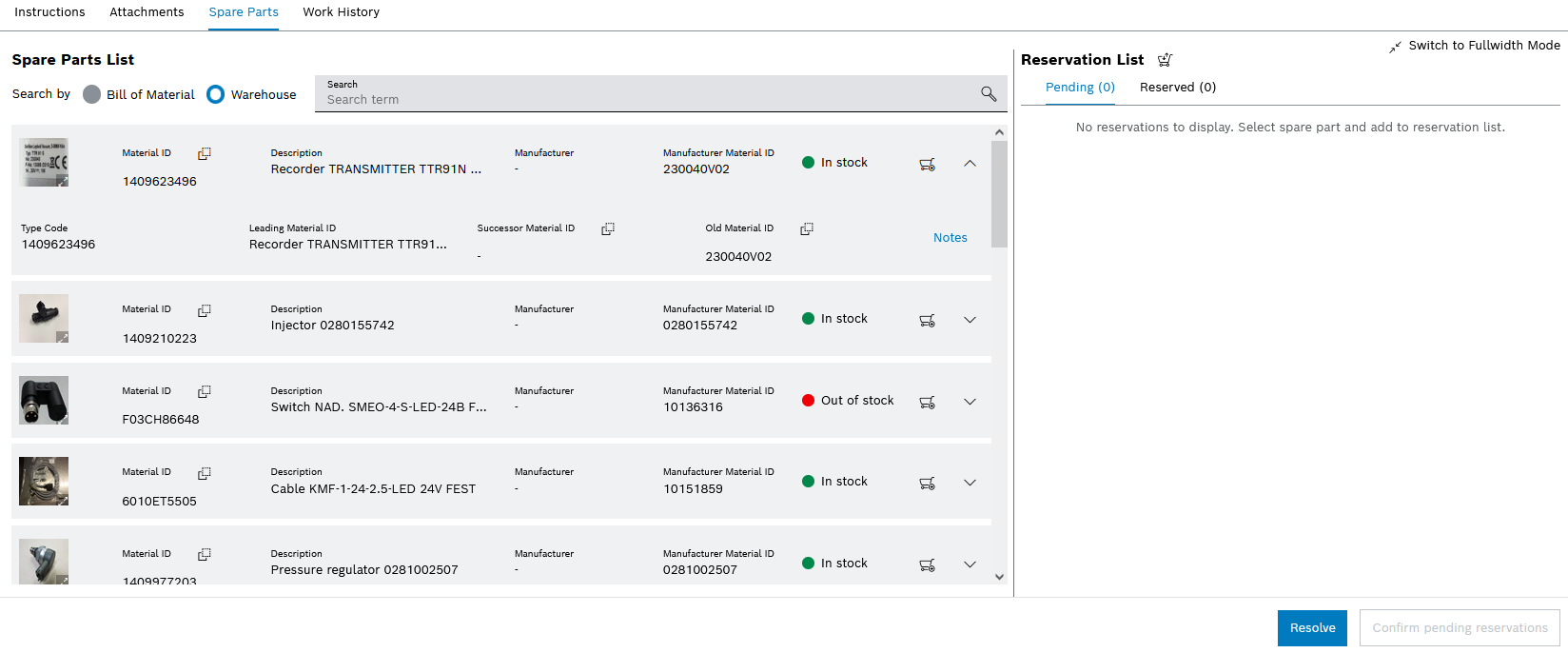This screenshot has height=653, width=1568.
Task: Add Pressure regulator to reservation cart
Action: 928,564
